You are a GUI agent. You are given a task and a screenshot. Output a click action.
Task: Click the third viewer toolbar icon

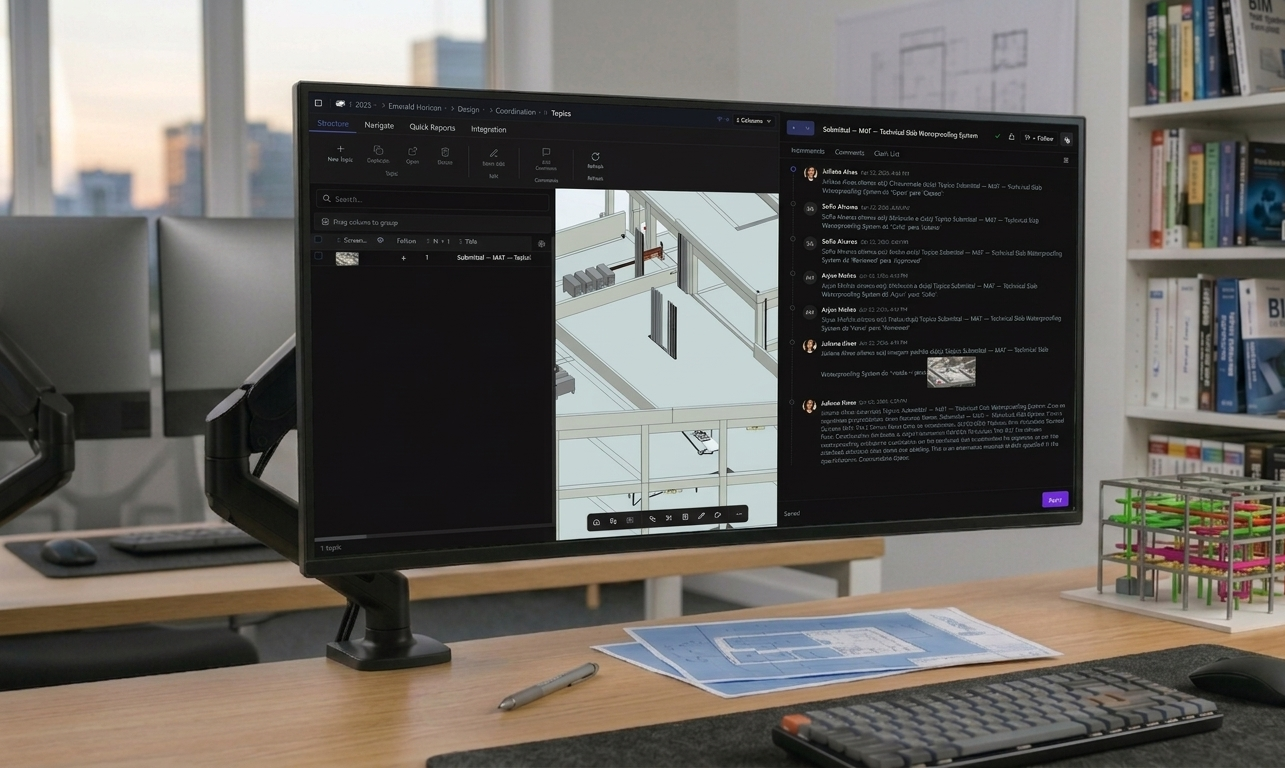pyautogui.click(x=630, y=520)
